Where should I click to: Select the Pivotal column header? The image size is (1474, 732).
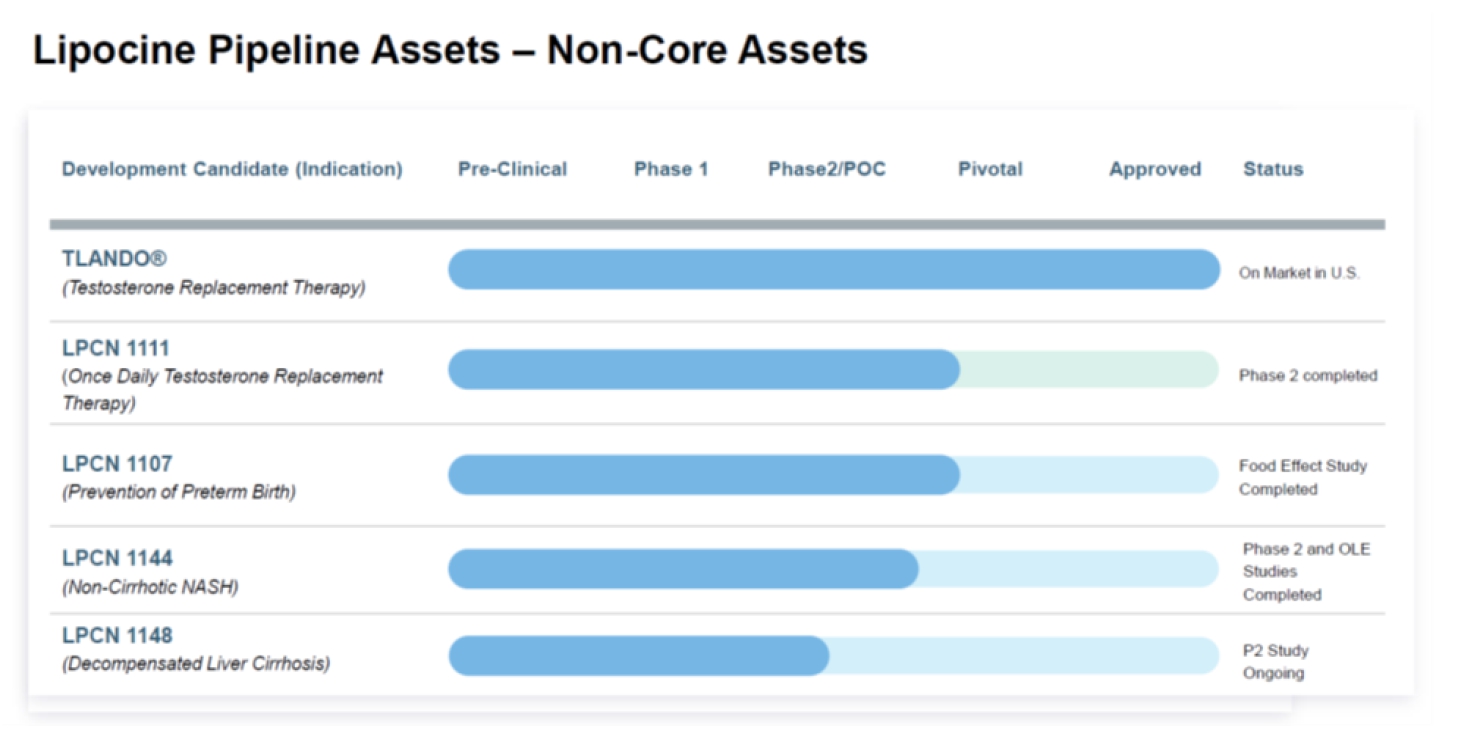990,169
